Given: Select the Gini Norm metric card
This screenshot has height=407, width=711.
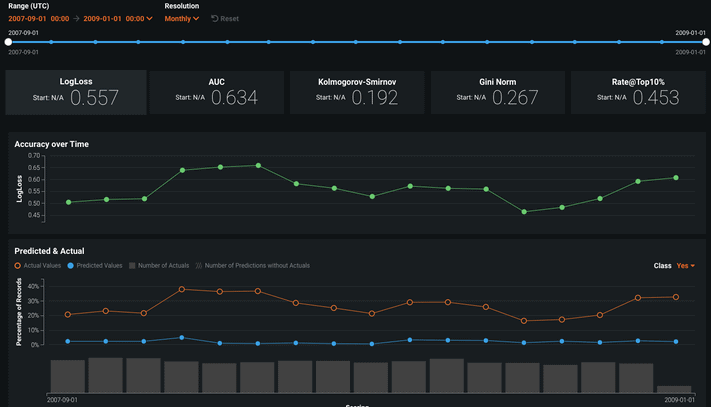Looking at the screenshot, I should click(497, 92).
